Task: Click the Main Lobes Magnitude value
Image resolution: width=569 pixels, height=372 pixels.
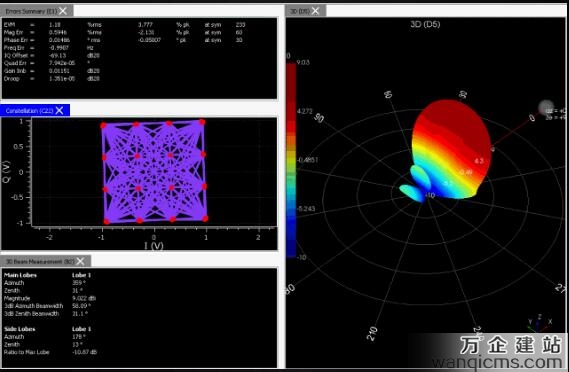Action: pyautogui.click(x=84, y=298)
